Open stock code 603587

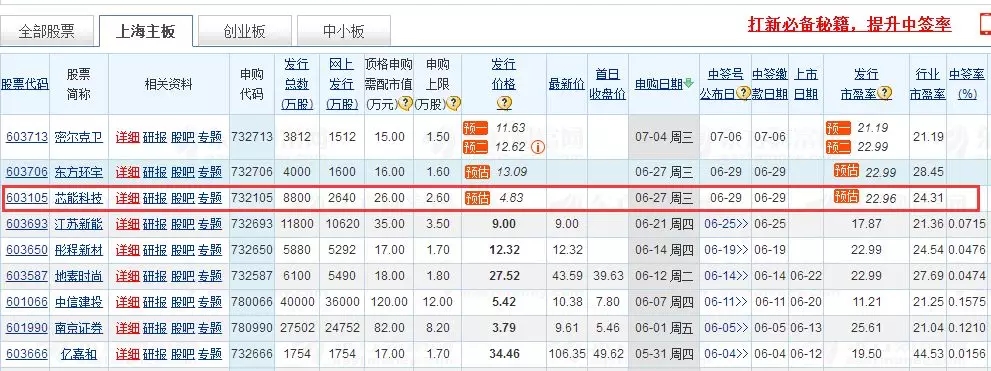pos(27,276)
